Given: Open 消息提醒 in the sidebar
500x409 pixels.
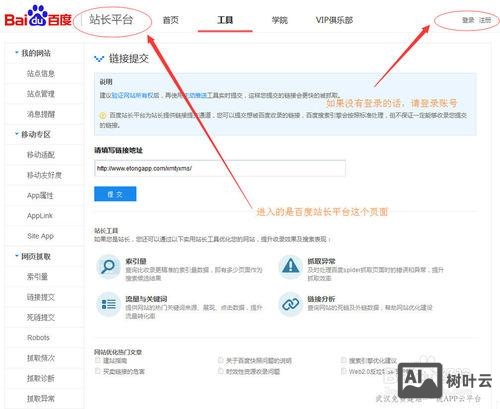Looking at the screenshot, I should click(x=41, y=114).
